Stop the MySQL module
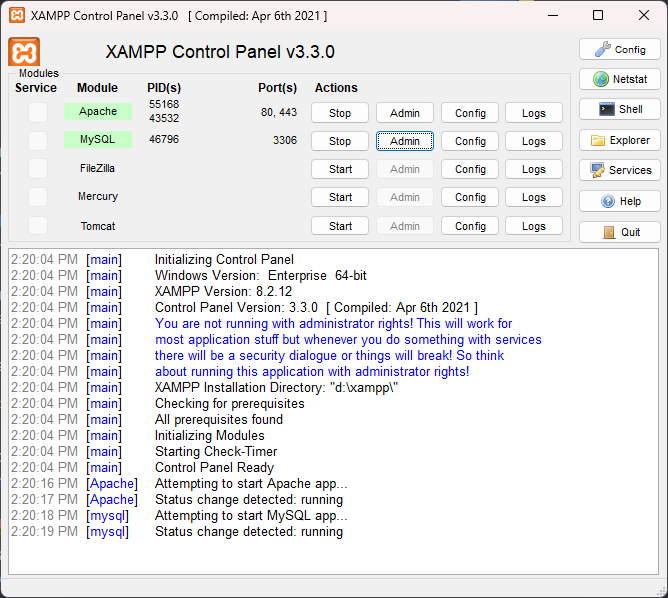668x598 pixels. click(340, 141)
